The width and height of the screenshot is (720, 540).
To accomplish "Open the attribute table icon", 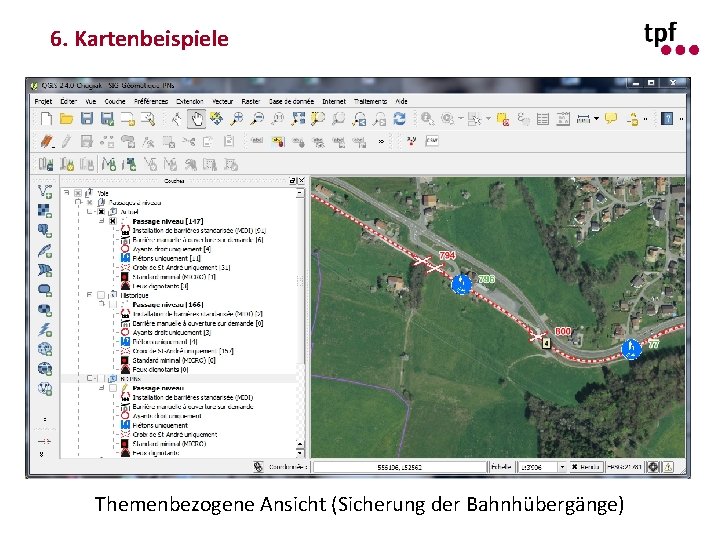I will coord(543,119).
